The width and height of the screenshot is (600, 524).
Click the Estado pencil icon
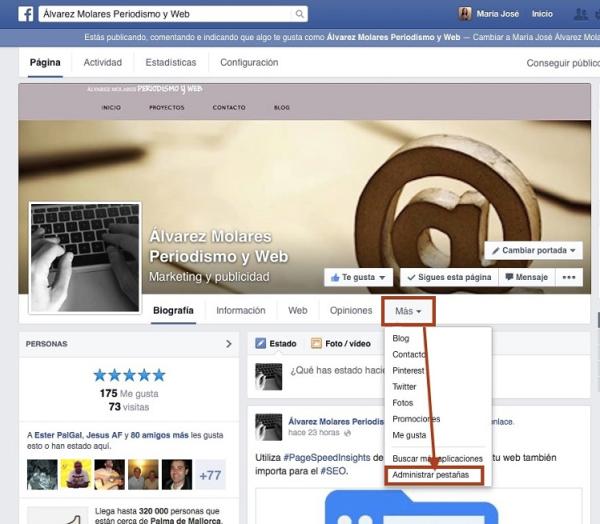261,343
